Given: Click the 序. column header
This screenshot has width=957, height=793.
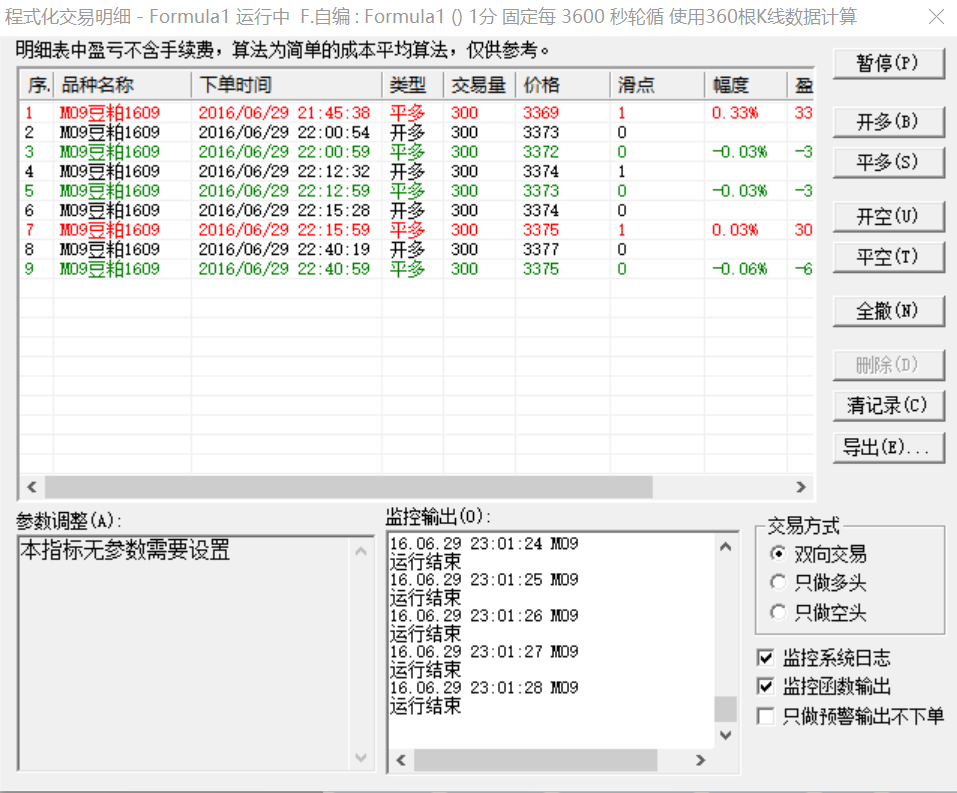Looking at the screenshot, I should [x=37, y=85].
